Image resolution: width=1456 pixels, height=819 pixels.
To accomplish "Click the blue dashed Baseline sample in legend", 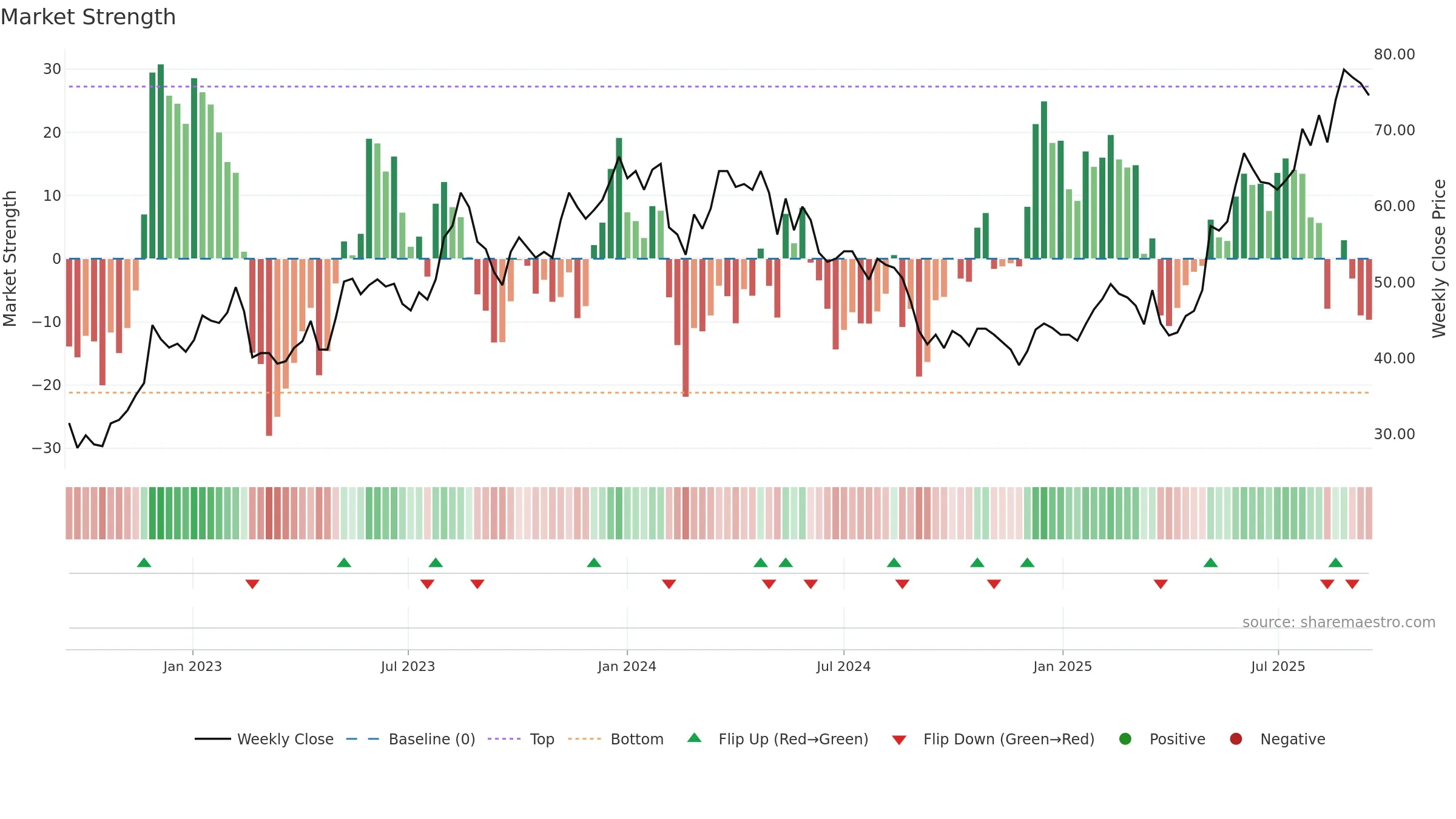I will pyautogui.click(x=363, y=739).
